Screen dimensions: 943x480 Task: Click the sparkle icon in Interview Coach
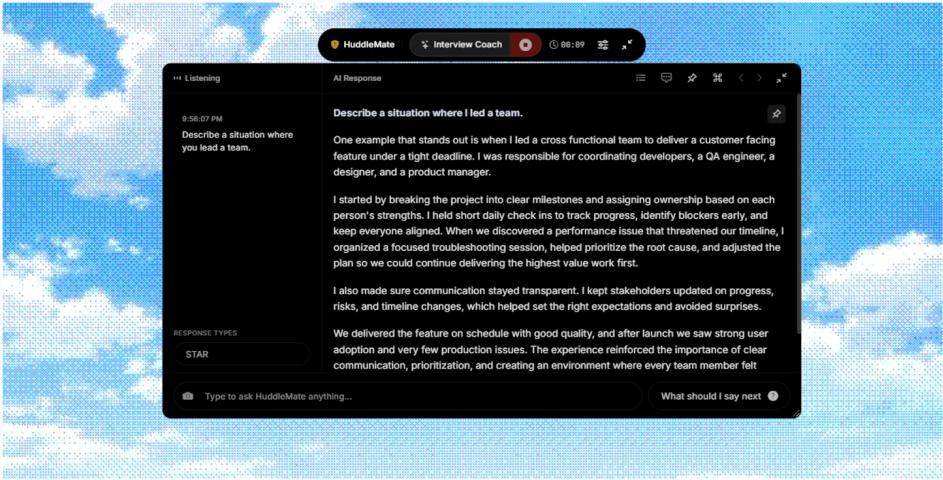tap(425, 45)
